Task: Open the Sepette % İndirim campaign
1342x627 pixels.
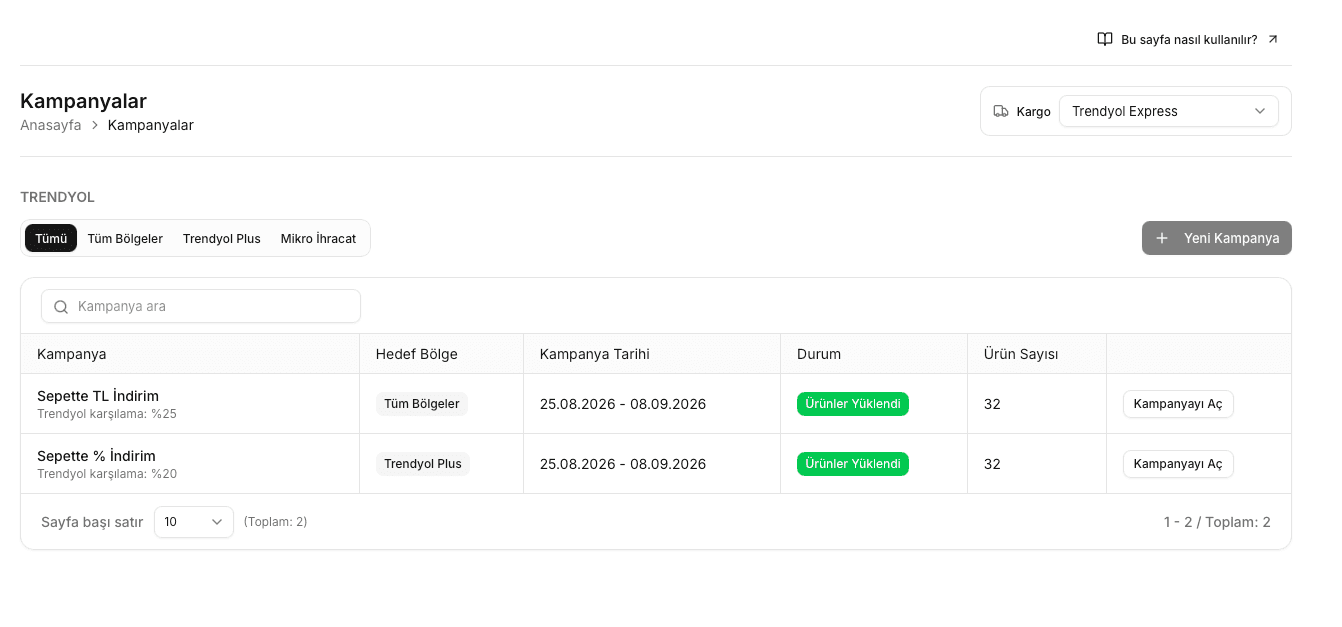Action: 1178,464
